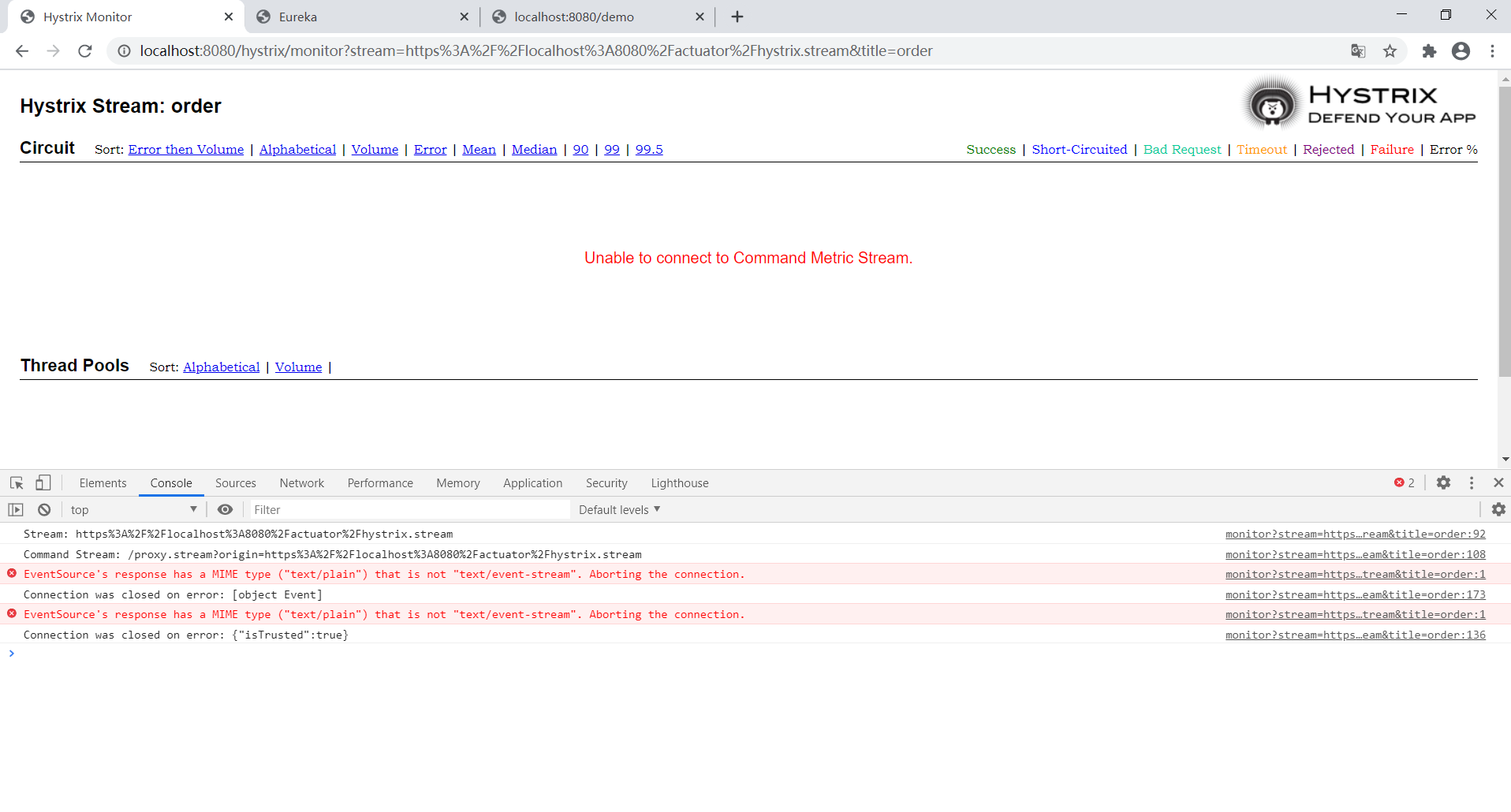Screen dimensions: 1511x812
Task: Focus the console Filter field
Action: 410,510
